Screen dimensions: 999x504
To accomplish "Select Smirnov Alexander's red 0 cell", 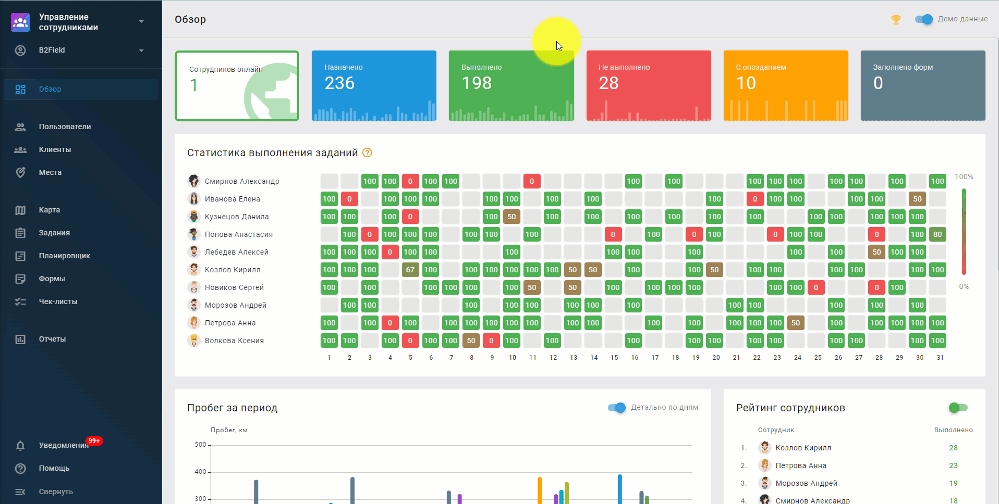I will click(x=409, y=181).
